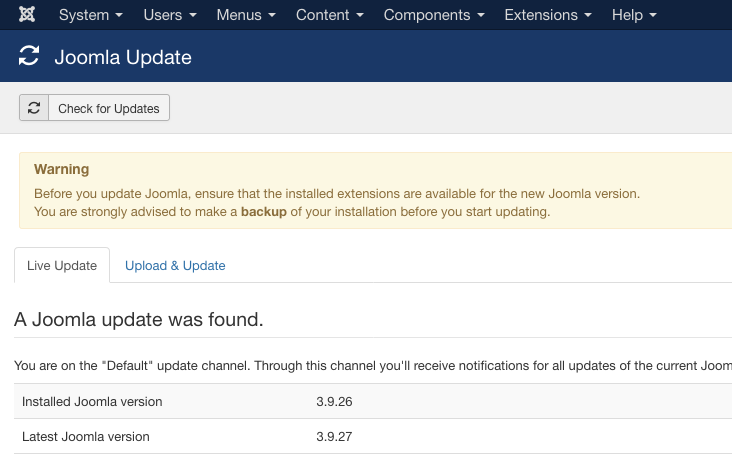Screen dimensions: 732x454
Task: Open the Users menu
Action: coord(170,15)
